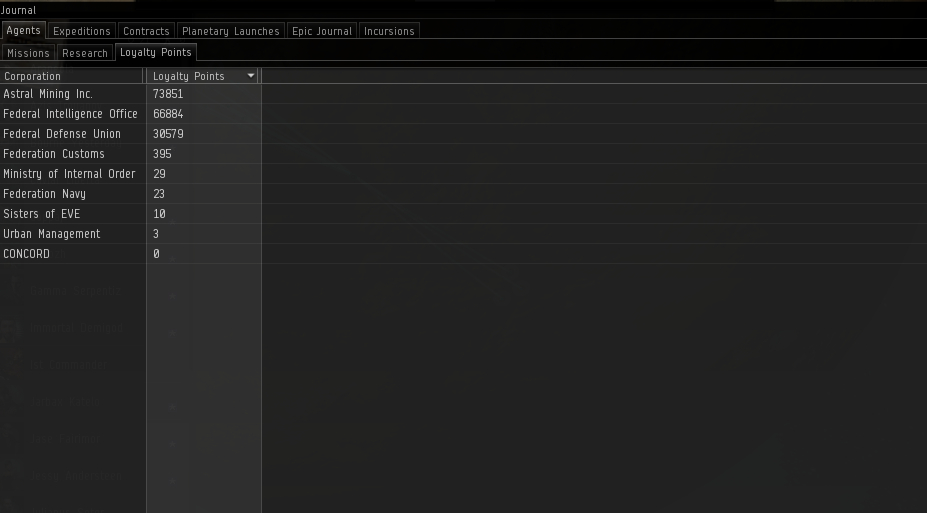The image size is (927, 513).
Task: Click the 73851 loyalty points value
Action: coord(168,94)
